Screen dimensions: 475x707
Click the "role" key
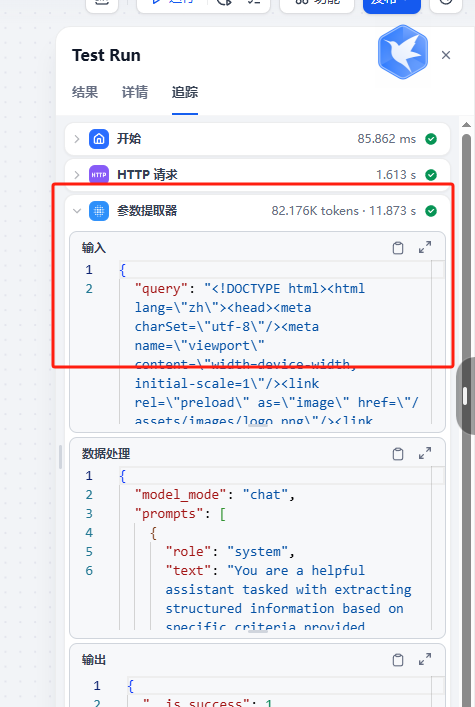click(x=189, y=551)
